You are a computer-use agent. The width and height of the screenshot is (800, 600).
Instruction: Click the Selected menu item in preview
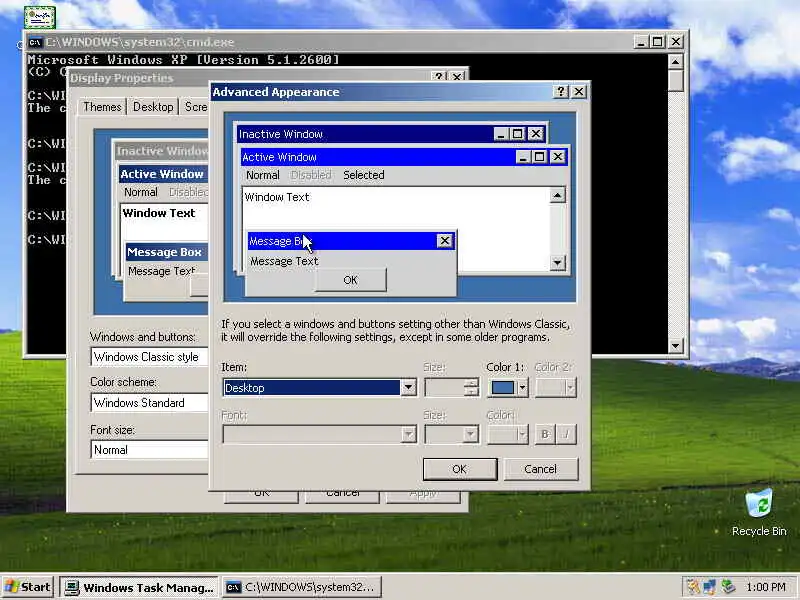click(364, 175)
